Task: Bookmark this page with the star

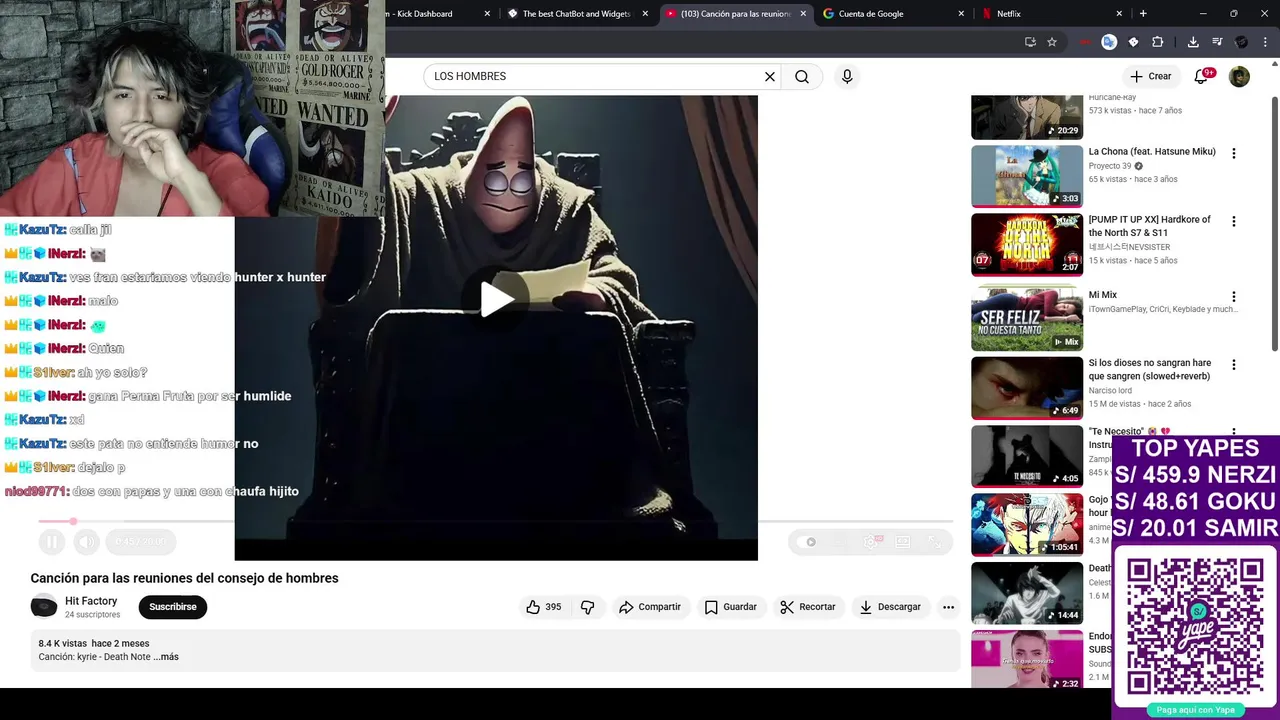Action: [x=1052, y=42]
